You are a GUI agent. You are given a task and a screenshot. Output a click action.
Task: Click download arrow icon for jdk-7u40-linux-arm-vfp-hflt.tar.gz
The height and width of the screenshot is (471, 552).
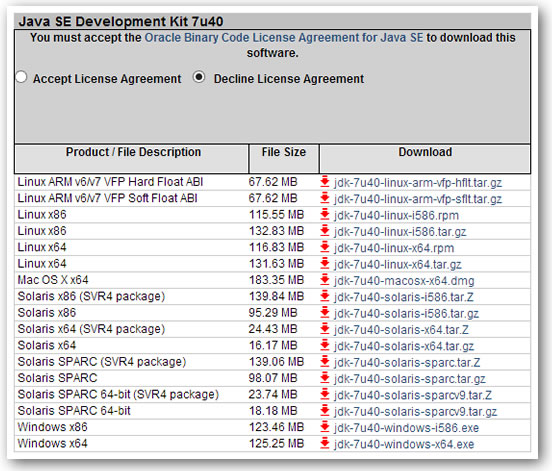[x=325, y=182]
